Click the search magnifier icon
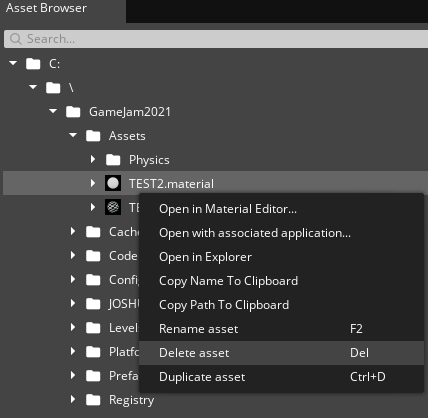This screenshot has width=428, height=418. click(16, 39)
